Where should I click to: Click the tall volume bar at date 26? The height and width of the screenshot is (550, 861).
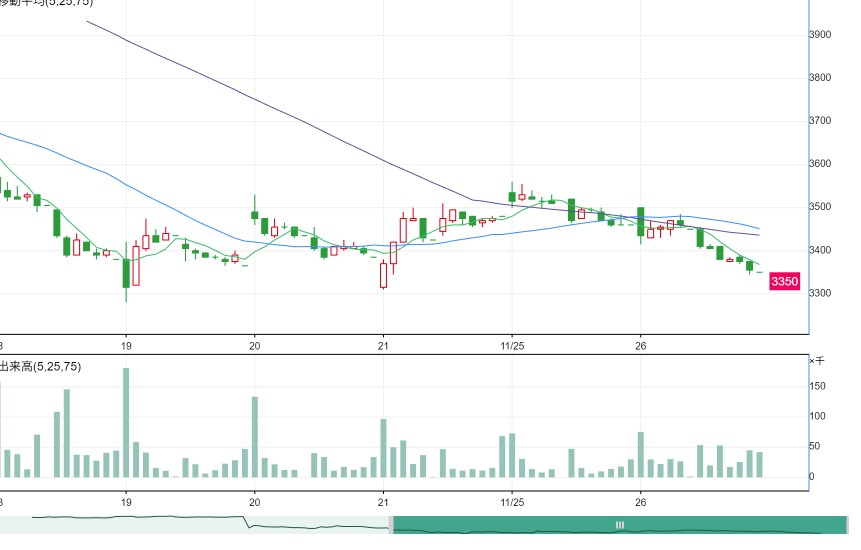click(x=641, y=454)
